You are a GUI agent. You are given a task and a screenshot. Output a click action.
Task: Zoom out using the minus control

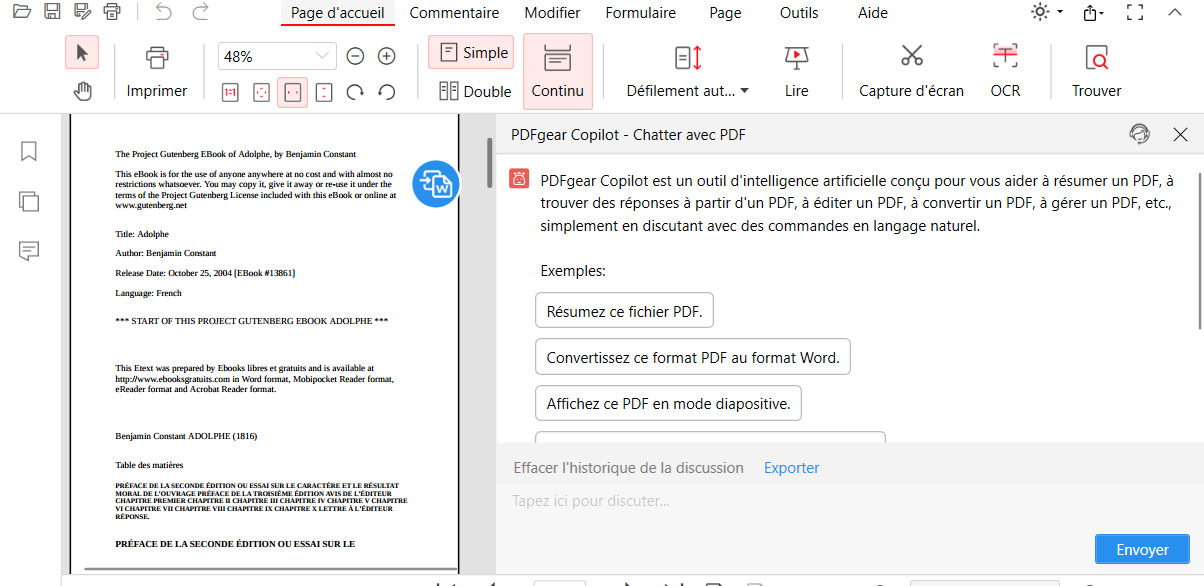[355, 57]
